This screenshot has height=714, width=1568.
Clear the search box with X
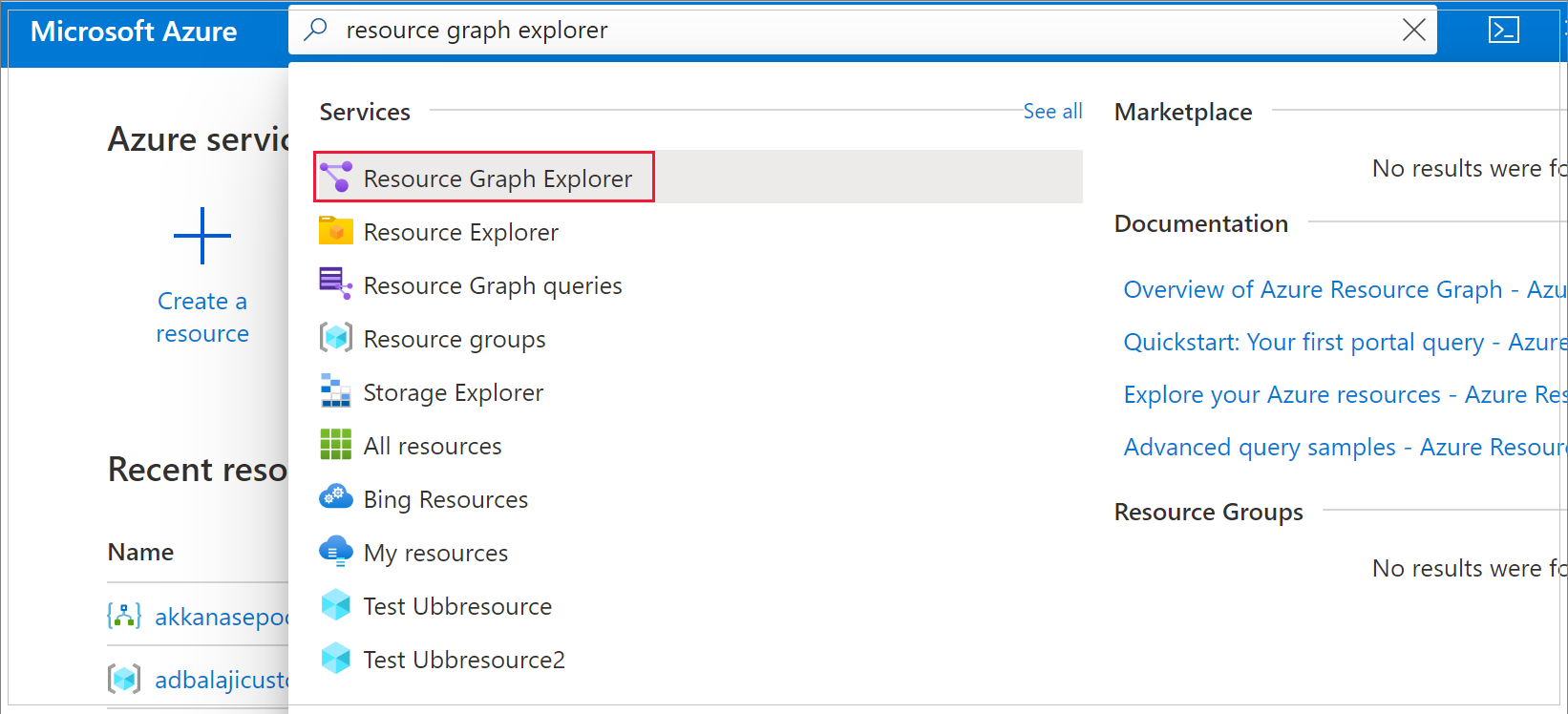click(1413, 31)
